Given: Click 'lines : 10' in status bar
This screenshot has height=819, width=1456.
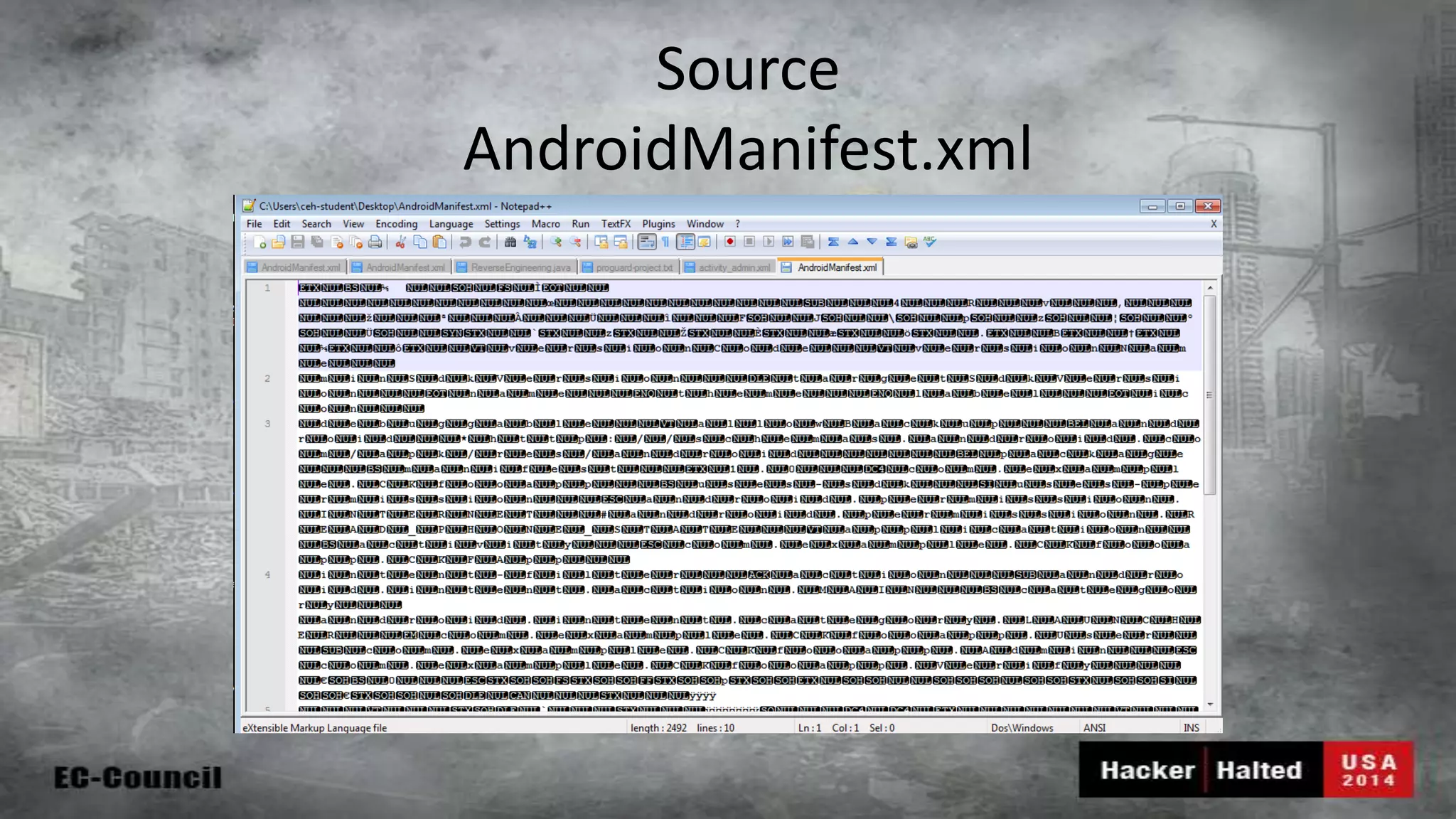Looking at the screenshot, I should tap(715, 728).
